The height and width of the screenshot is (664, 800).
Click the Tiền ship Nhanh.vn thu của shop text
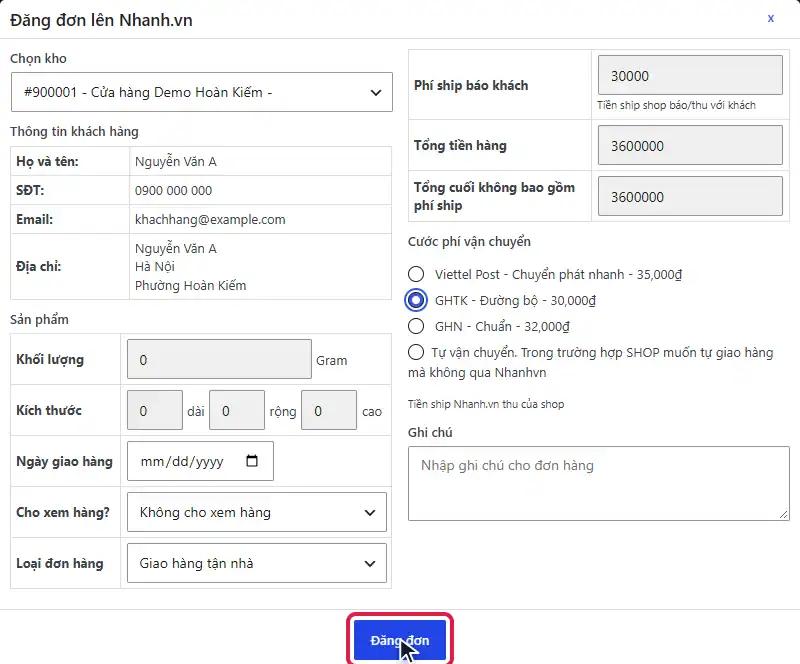pyautogui.click(x=486, y=404)
